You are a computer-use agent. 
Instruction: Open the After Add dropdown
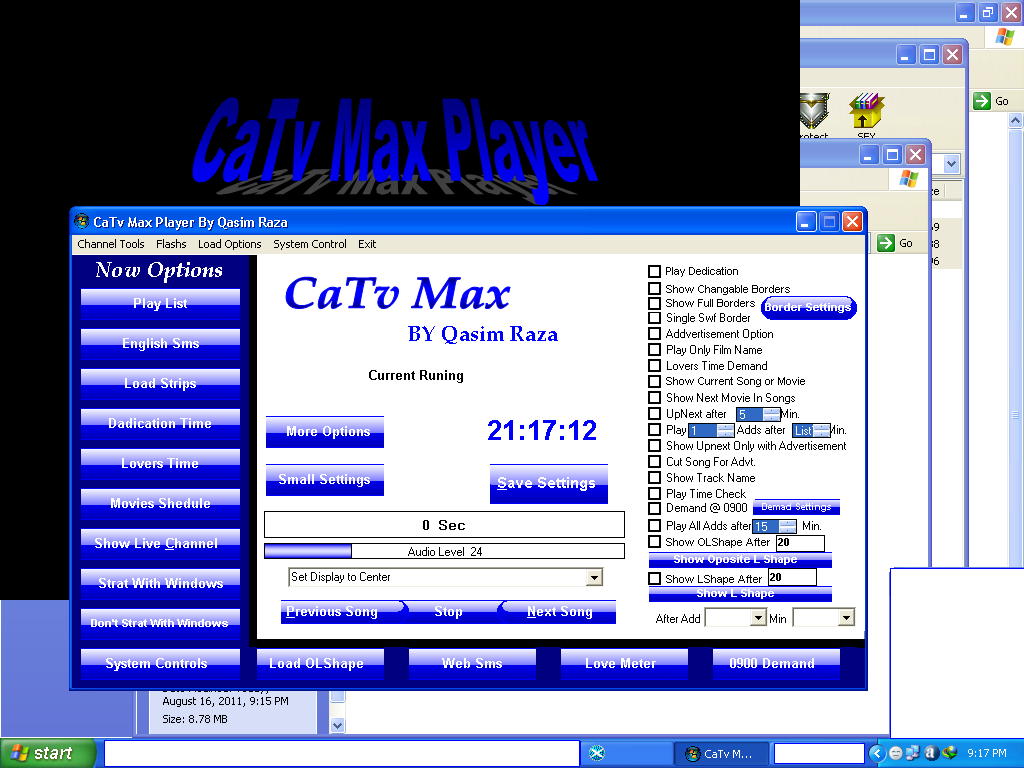pos(758,618)
